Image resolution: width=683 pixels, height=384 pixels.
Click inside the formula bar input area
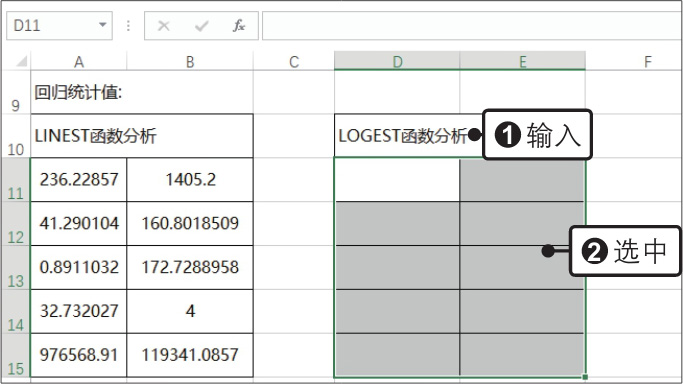(x=472, y=26)
